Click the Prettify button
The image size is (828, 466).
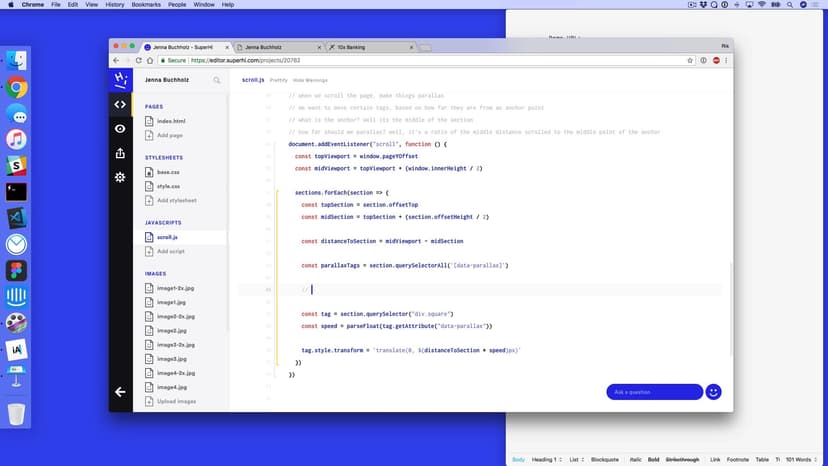coord(279,80)
